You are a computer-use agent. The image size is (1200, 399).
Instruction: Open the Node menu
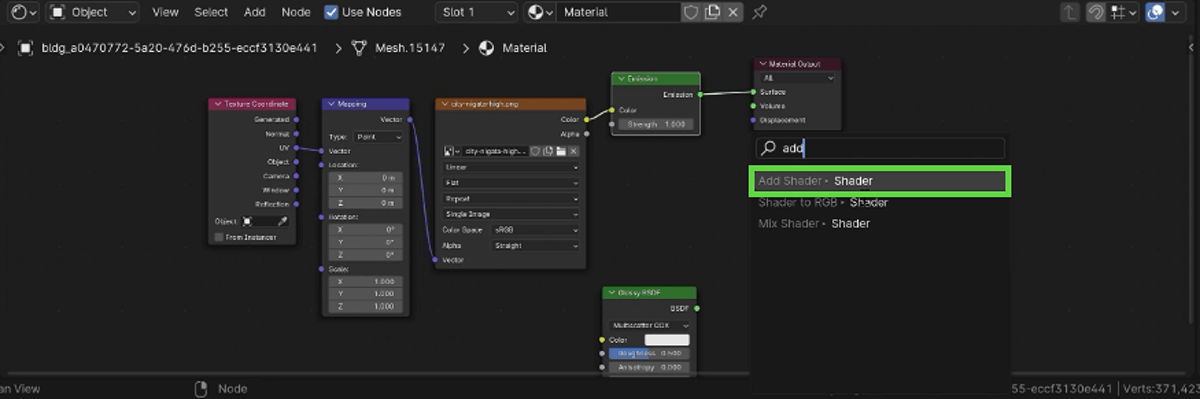point(296,12)
